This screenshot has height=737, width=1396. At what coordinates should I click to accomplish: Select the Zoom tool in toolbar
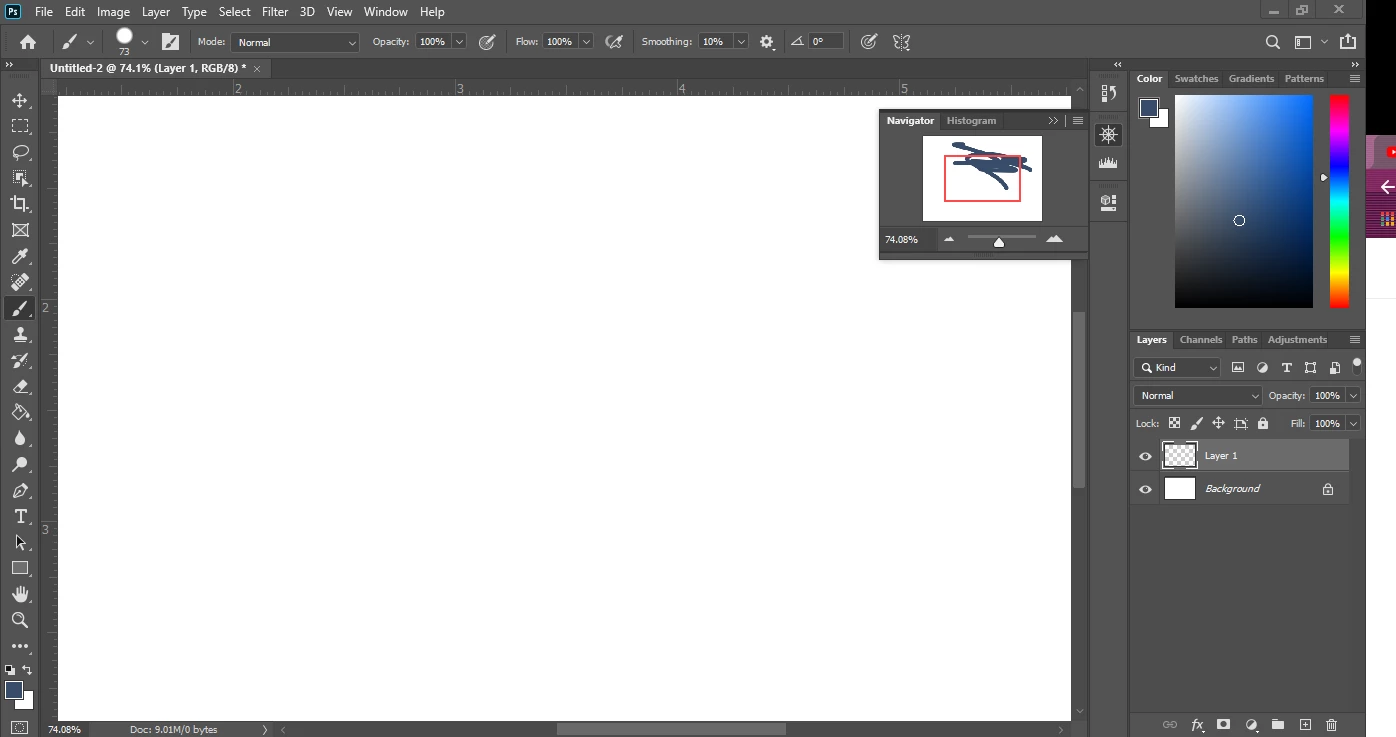click(x=20, y=620)
